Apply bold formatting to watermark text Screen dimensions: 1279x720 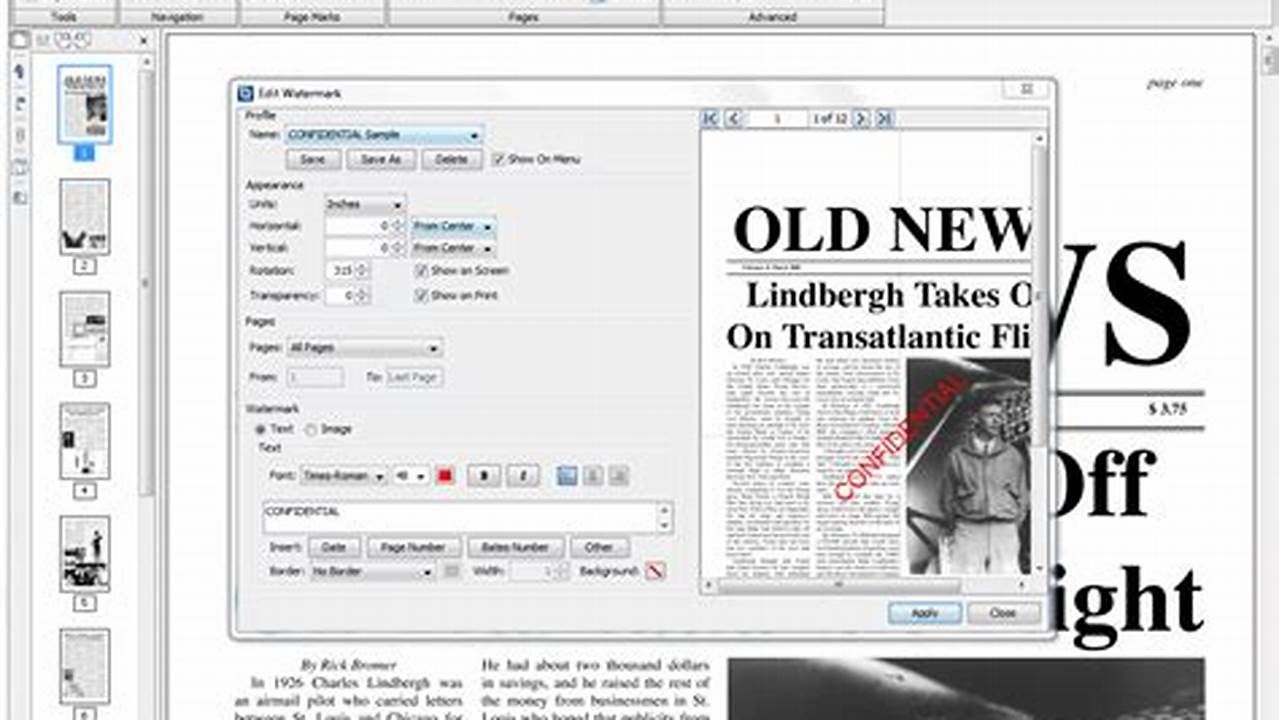click(485, 477)
